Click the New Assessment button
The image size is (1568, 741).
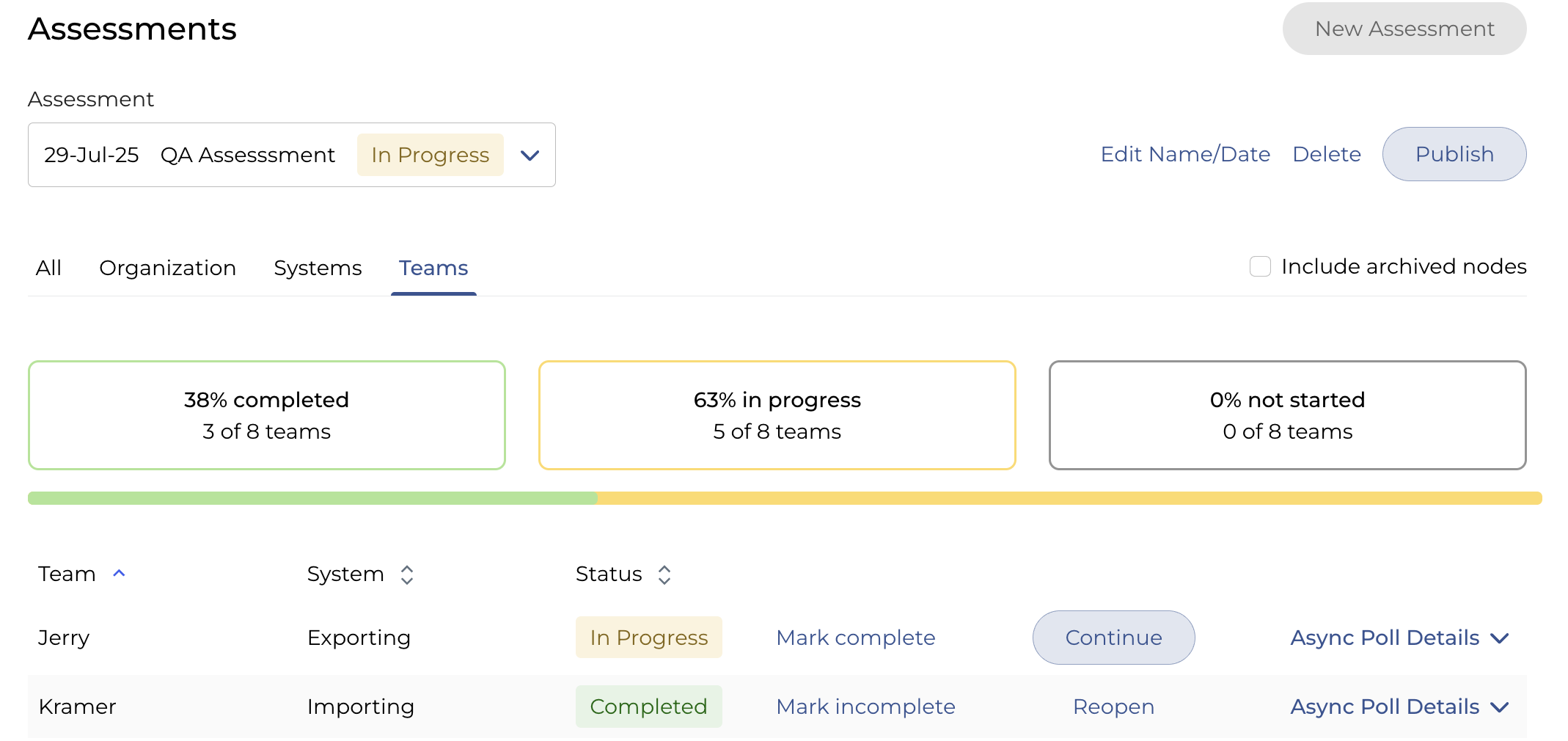(1404, 29)
